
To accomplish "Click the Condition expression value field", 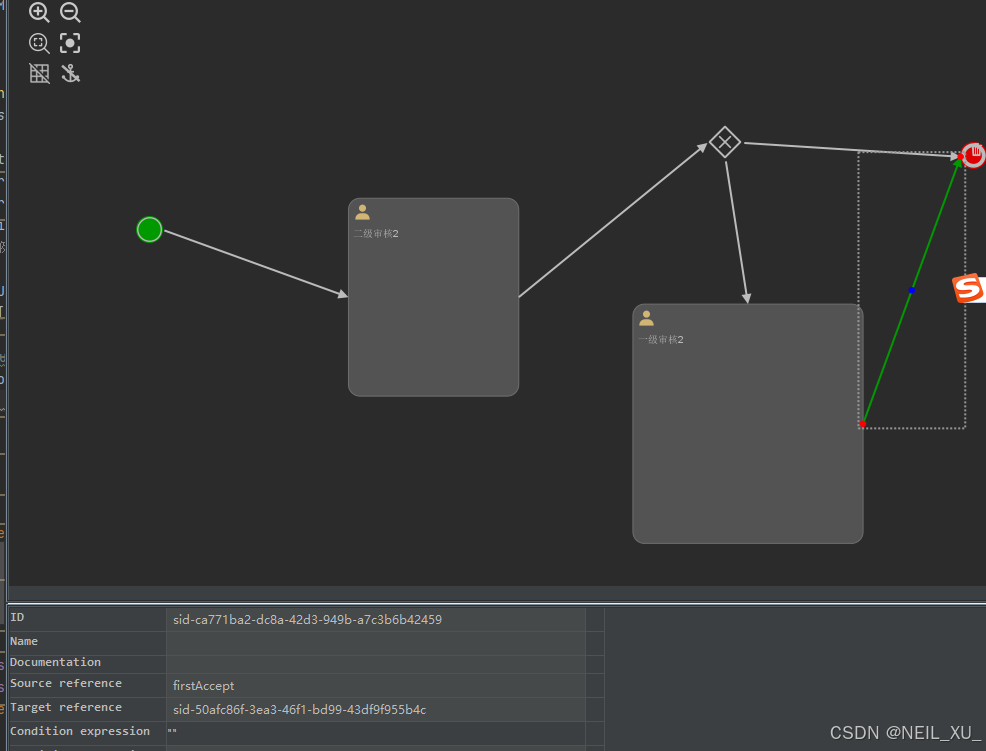I will 375,732.
